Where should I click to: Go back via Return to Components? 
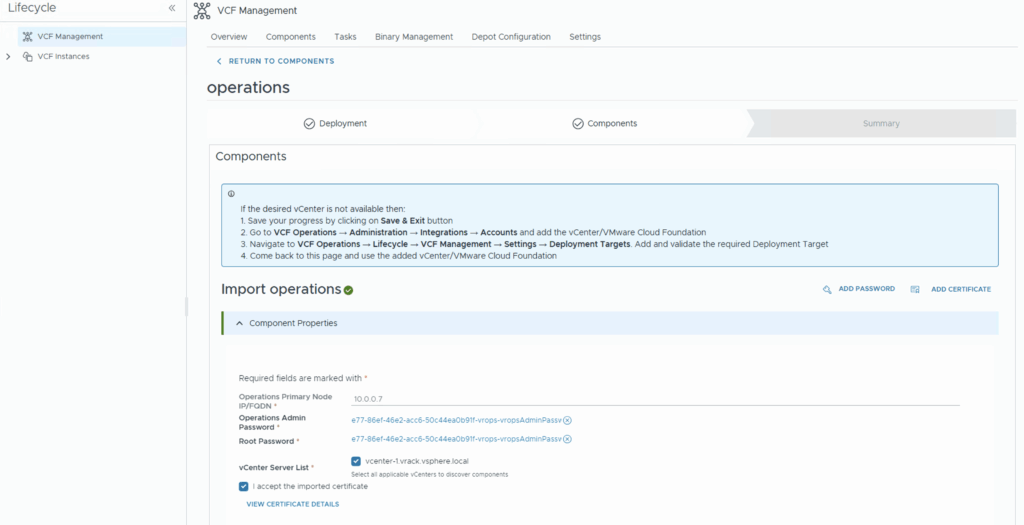click(x=276, y=61)
